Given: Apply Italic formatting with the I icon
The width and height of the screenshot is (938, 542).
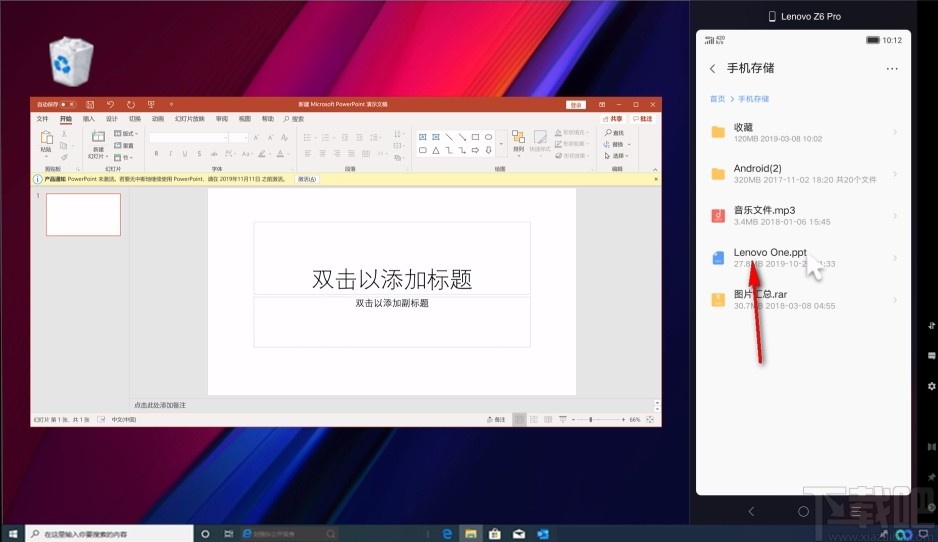Looking at the screenshot, I should pyautogui.click(x=170, y=154).
